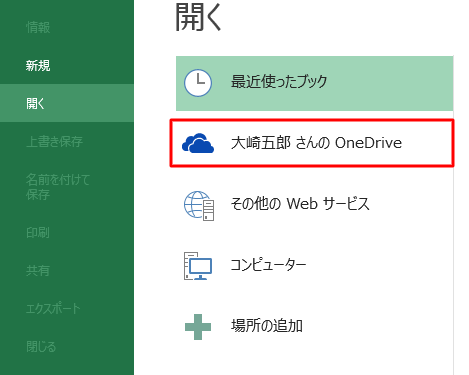
Task: Click the computer monitor icon
Action: (198, 266)
